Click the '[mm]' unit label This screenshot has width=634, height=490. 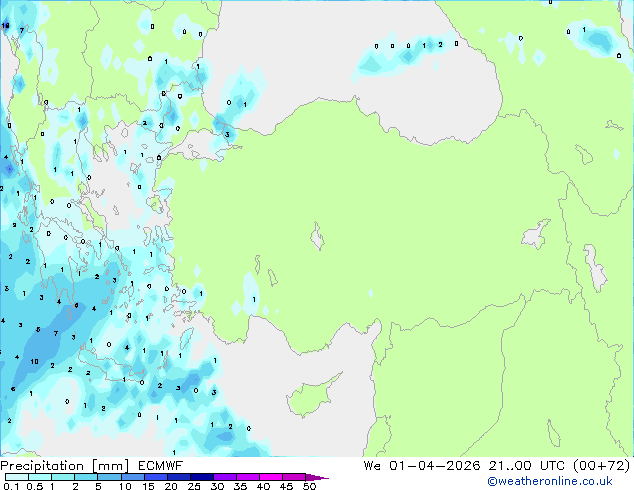pyautogui.click(x=110, y=466)
